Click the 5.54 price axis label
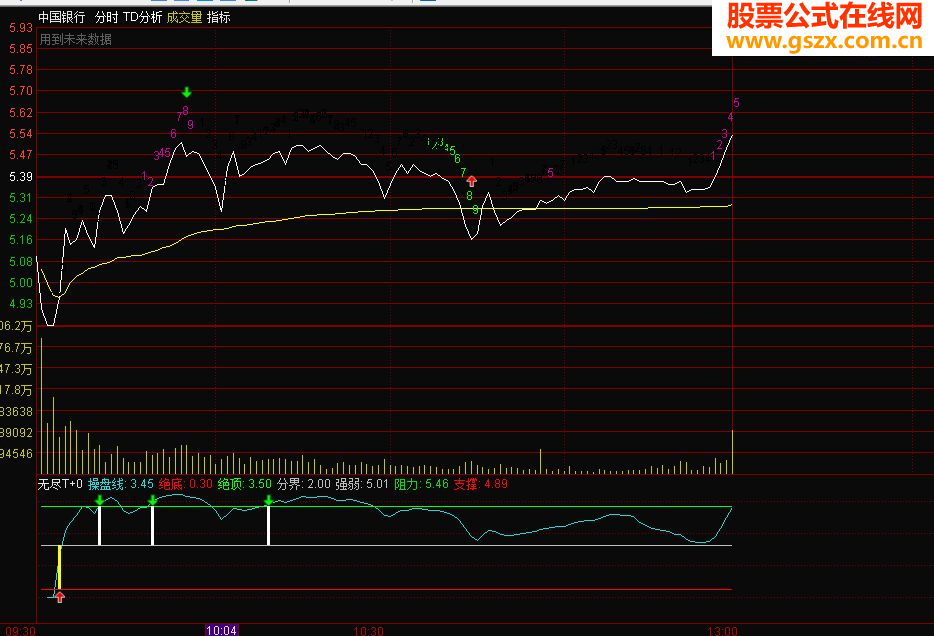Image resolution: width=934 pixels, height=636 pixels. [21, 133]
